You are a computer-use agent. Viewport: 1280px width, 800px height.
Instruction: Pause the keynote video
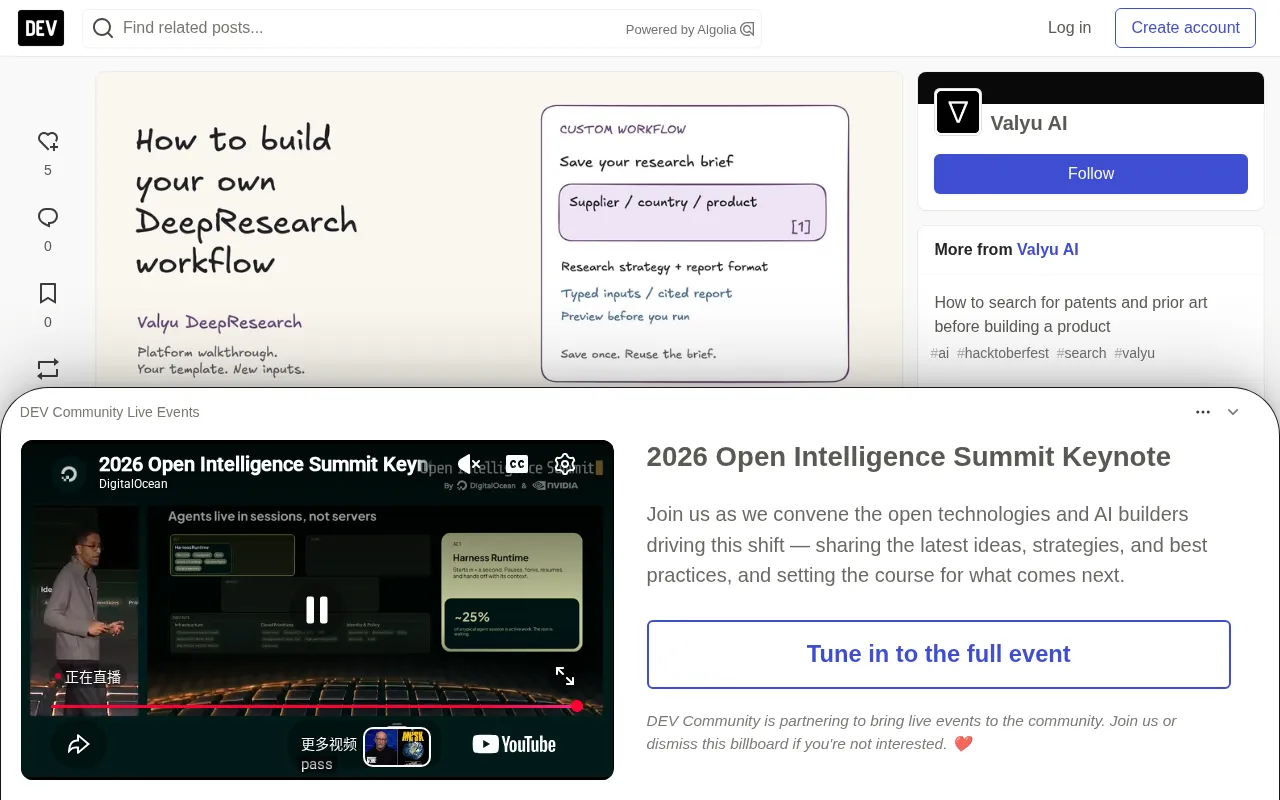click(317, 610)
